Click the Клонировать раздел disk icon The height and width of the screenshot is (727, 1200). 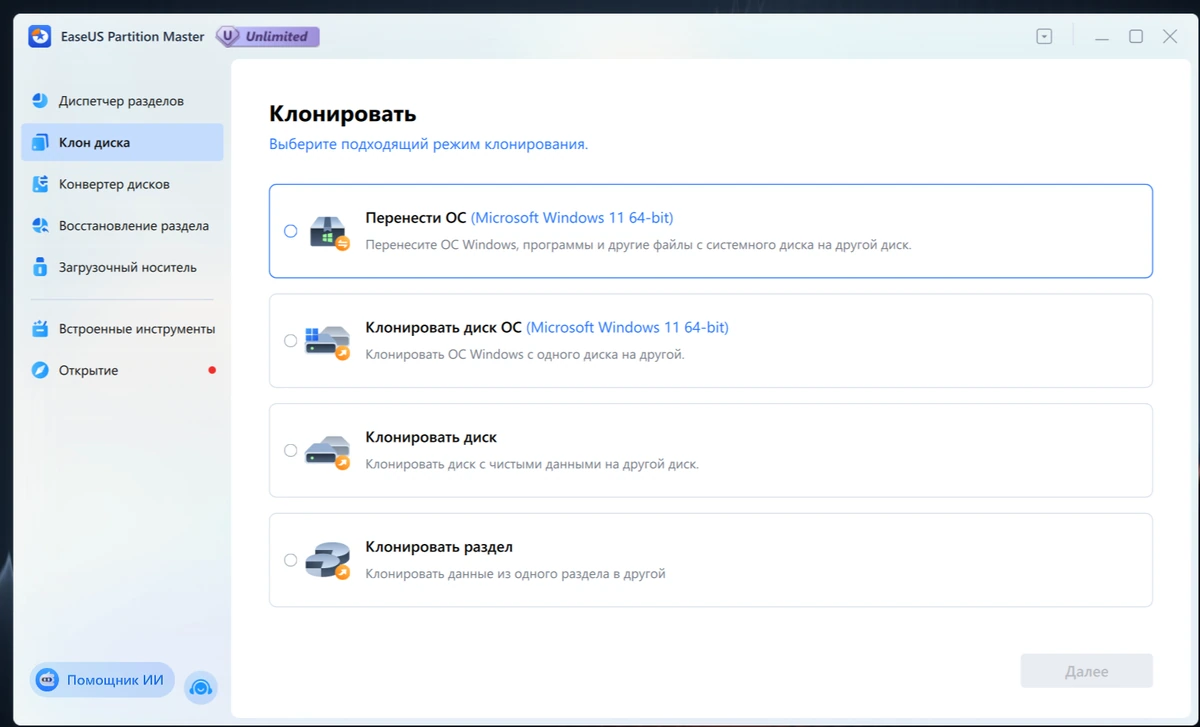328,562
